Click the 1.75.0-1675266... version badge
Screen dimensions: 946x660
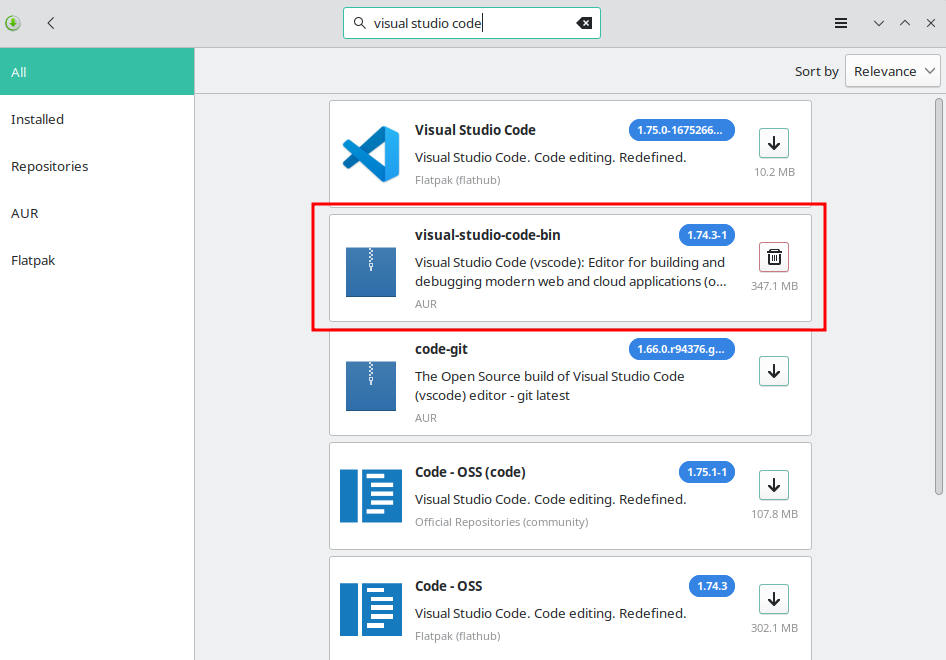click(x=682, y=130)
